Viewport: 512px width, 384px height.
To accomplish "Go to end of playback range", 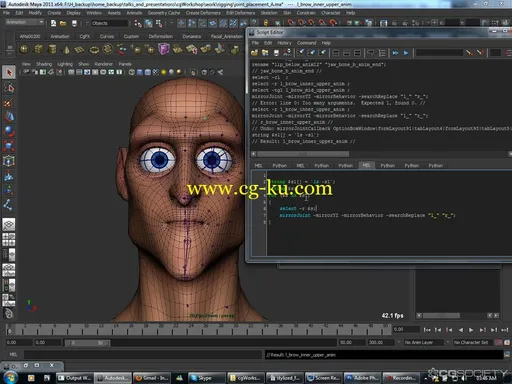I will tap(505, 330).
